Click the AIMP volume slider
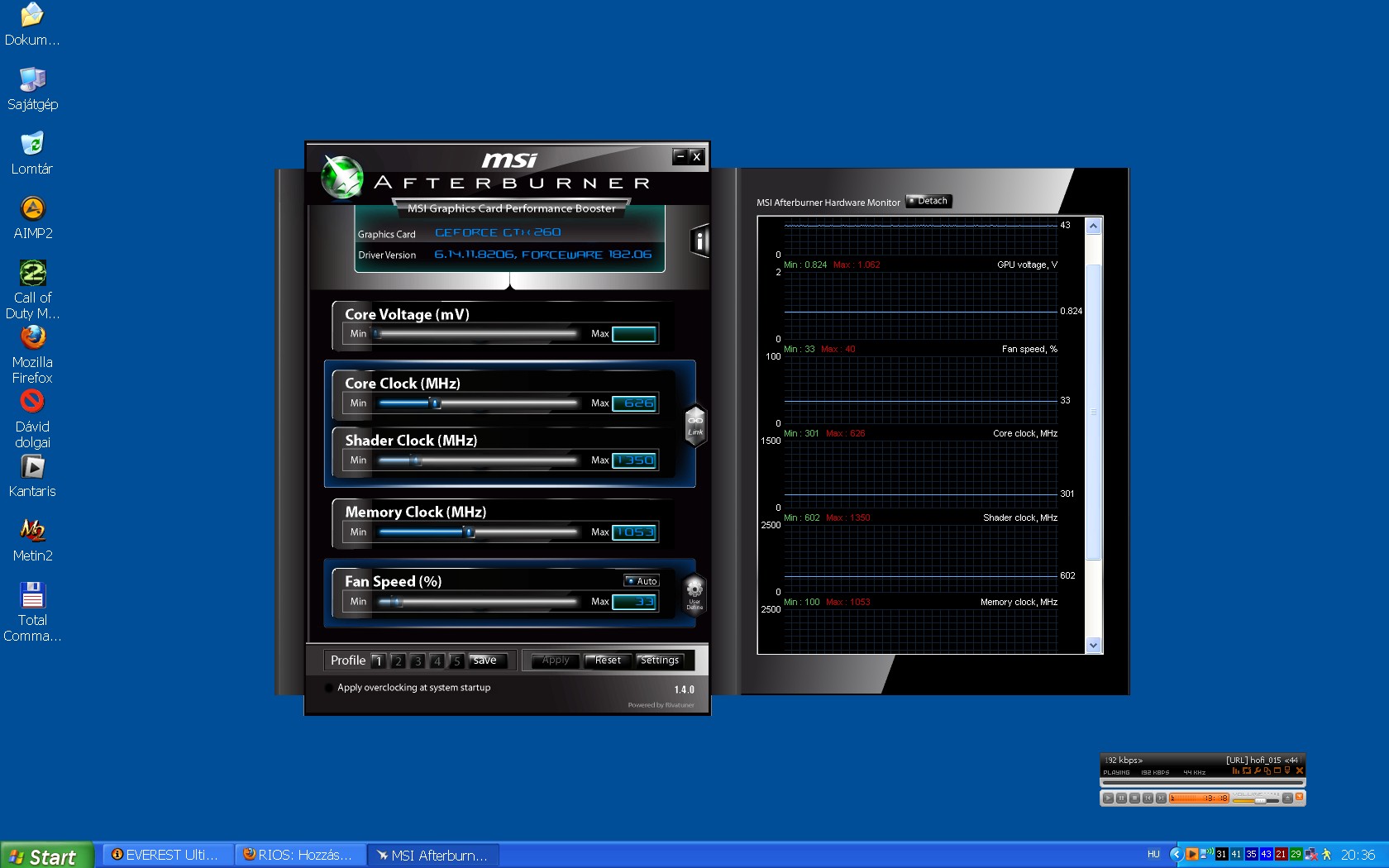1389x868 pixels. (1256, 801)
